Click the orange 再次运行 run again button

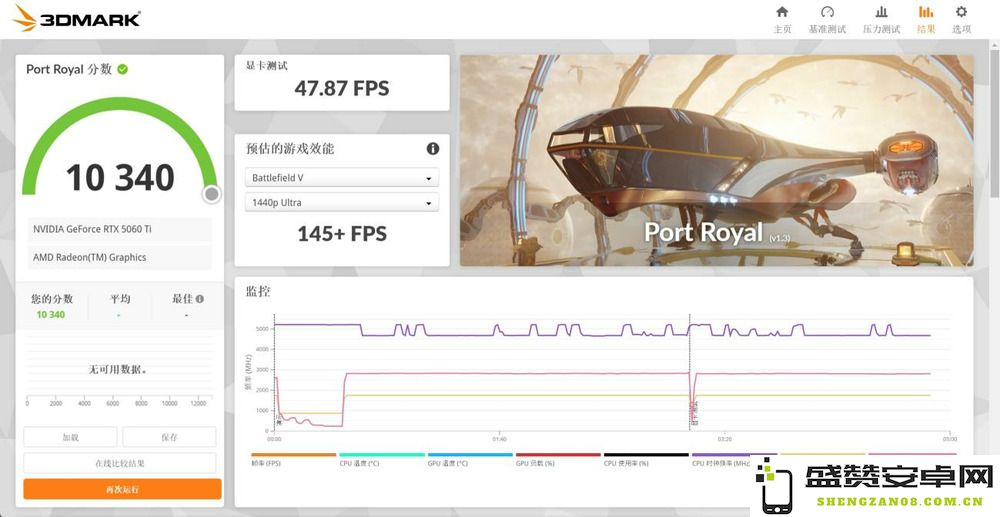coord(122,490)
